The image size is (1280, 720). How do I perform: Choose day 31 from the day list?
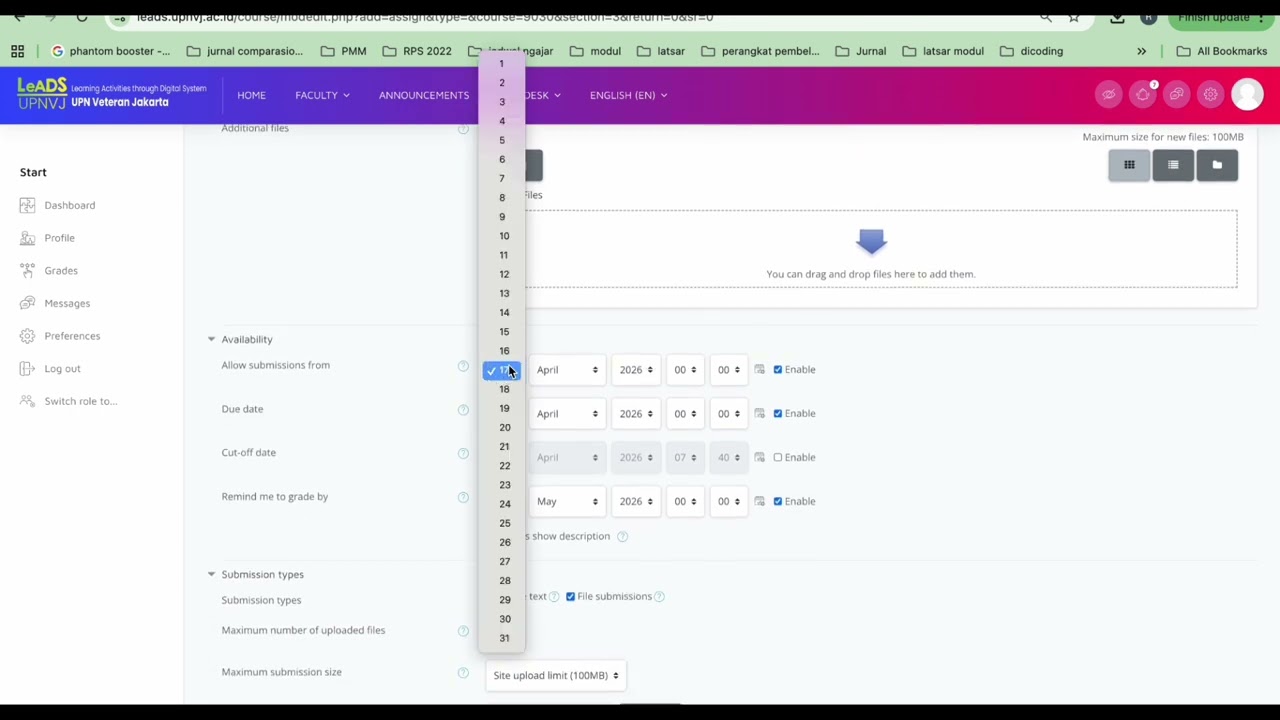point(502,639)
